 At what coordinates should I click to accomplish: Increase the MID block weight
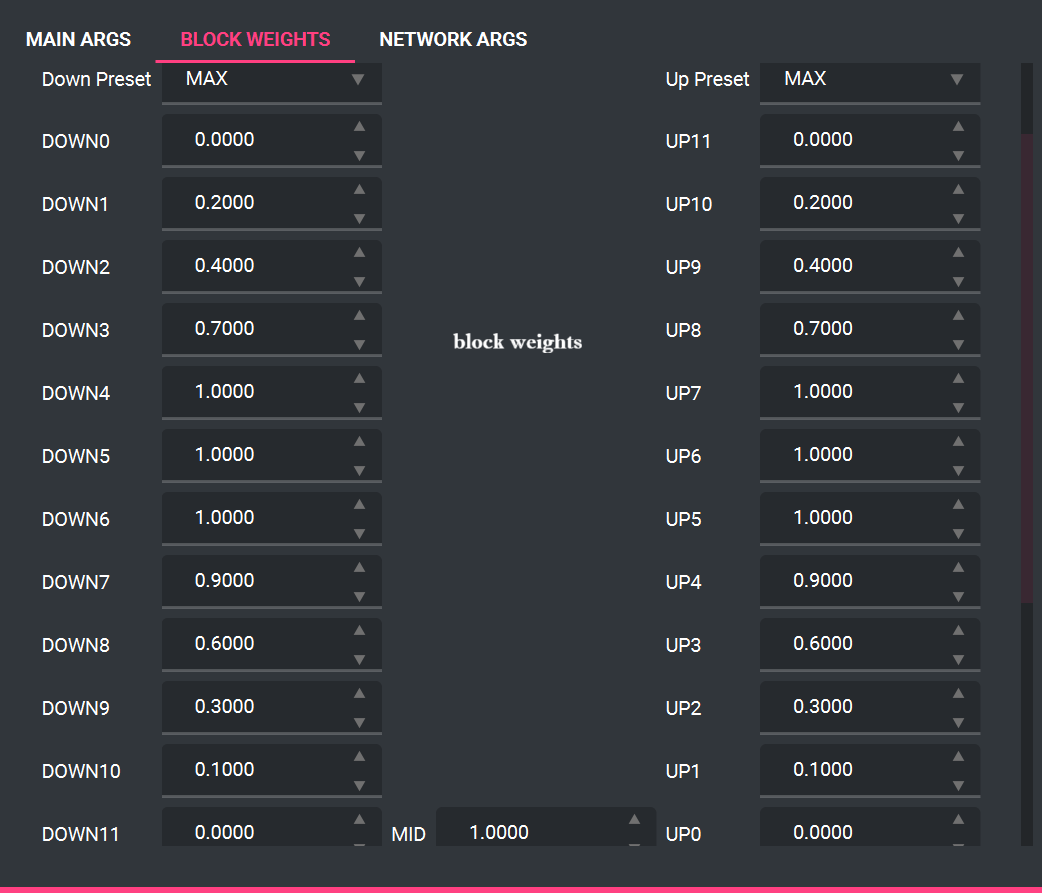[634, 819]
